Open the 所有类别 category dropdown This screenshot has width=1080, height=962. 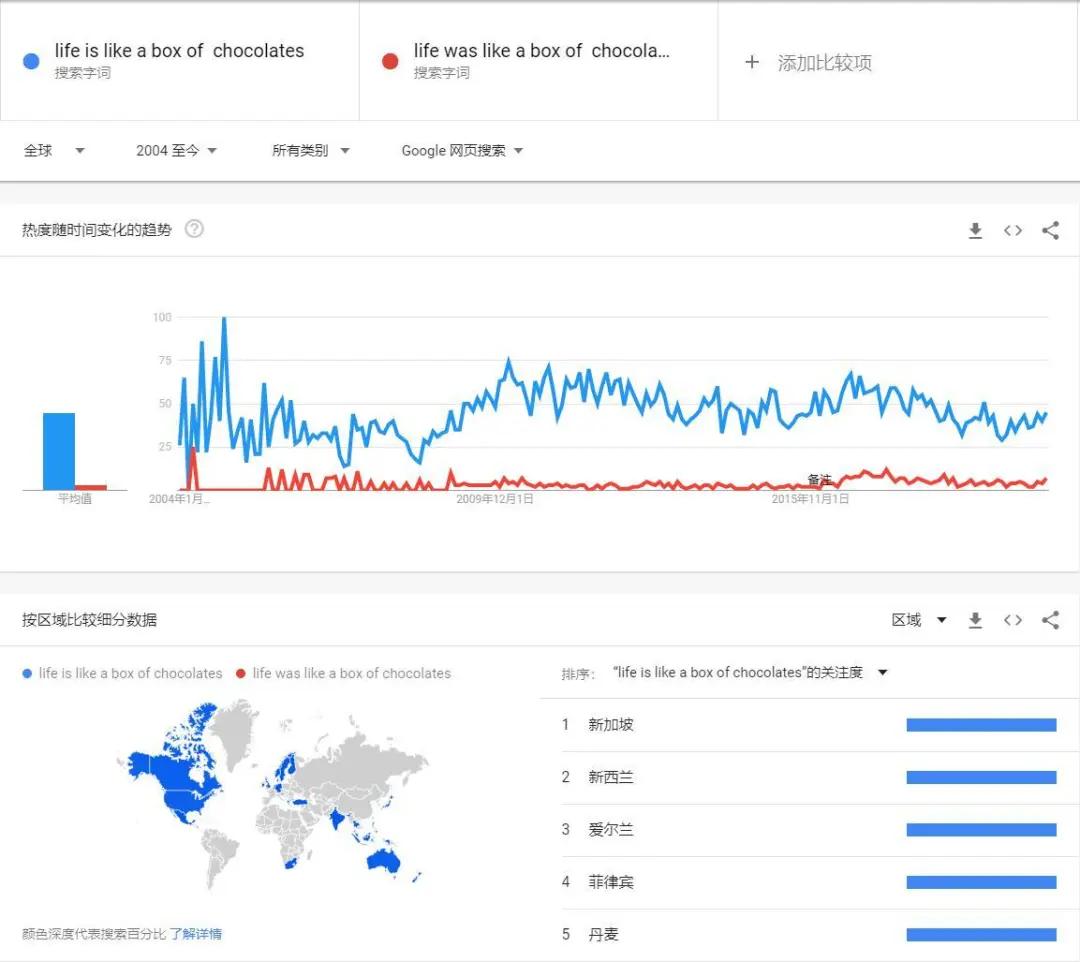(x=310, y=151)
